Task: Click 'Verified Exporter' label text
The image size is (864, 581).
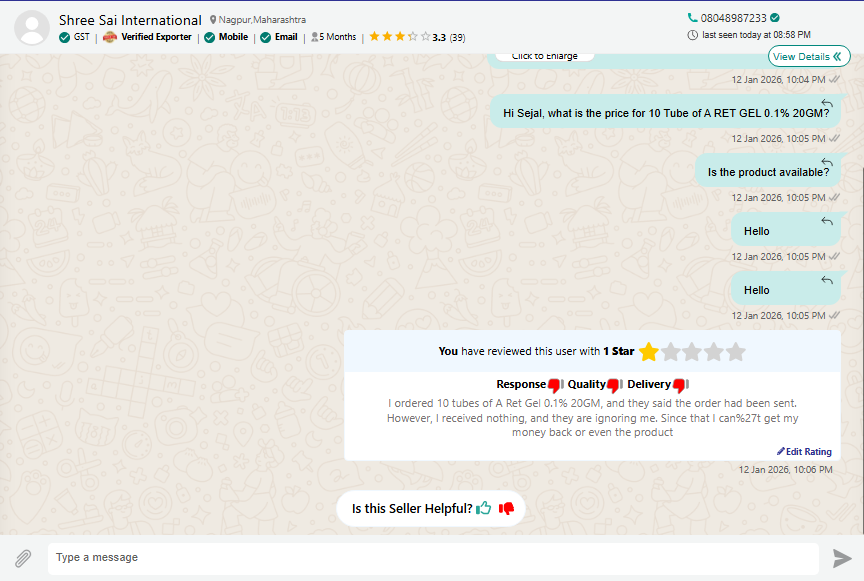Action: pyautogui.click(x=156, y=37)
